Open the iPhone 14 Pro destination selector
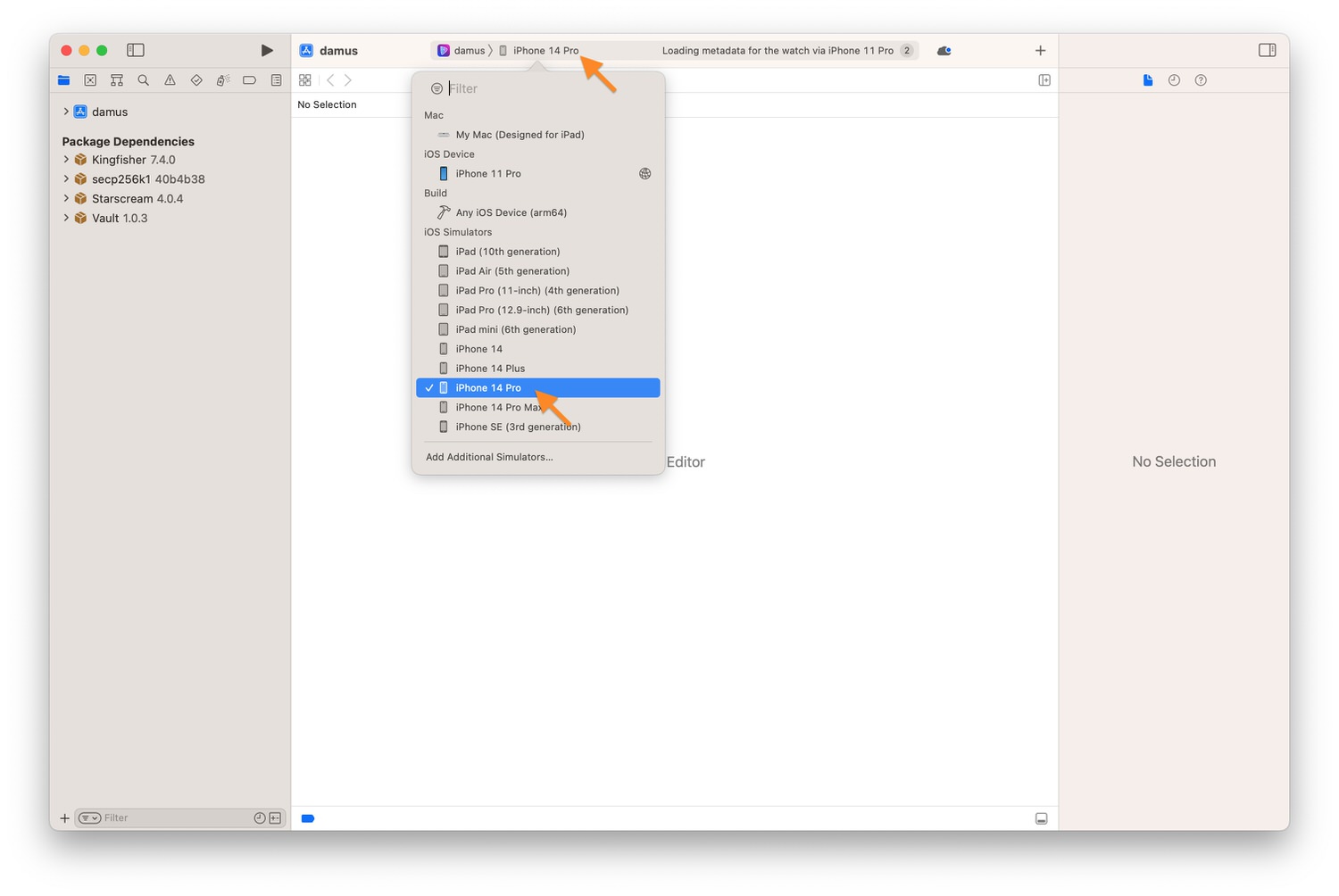Image resolution: width=1339 pixels, height=896 pixels. coord(539,51)
